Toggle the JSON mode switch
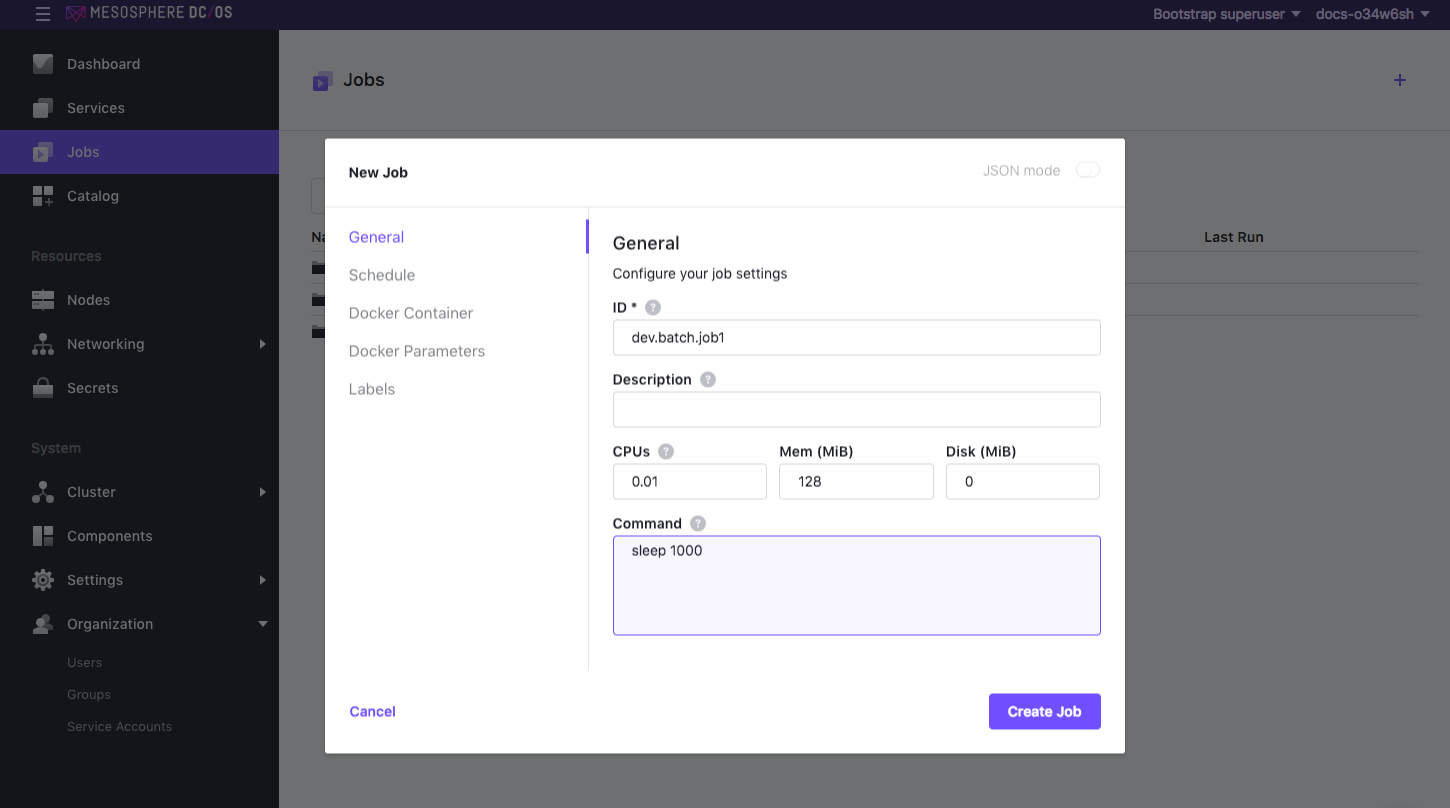This screenshot has height=808, width=1450. [x=1088, y=170]
